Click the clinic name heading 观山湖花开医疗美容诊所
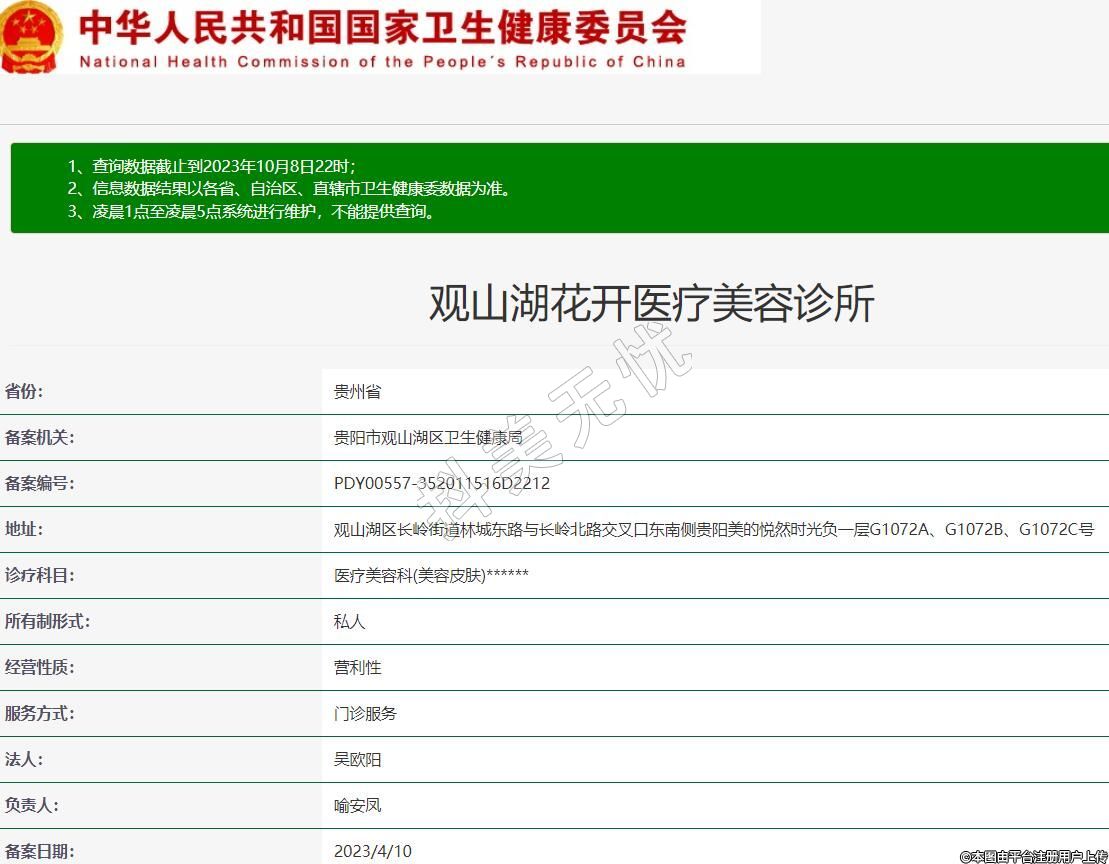Image resolution: width=1109 pixels, height=864 pixels. click(x=651, y=303)
